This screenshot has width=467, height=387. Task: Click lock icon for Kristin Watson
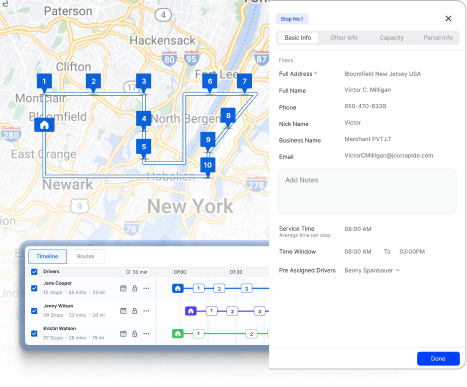pyautogui.click(x=134, y=334)
